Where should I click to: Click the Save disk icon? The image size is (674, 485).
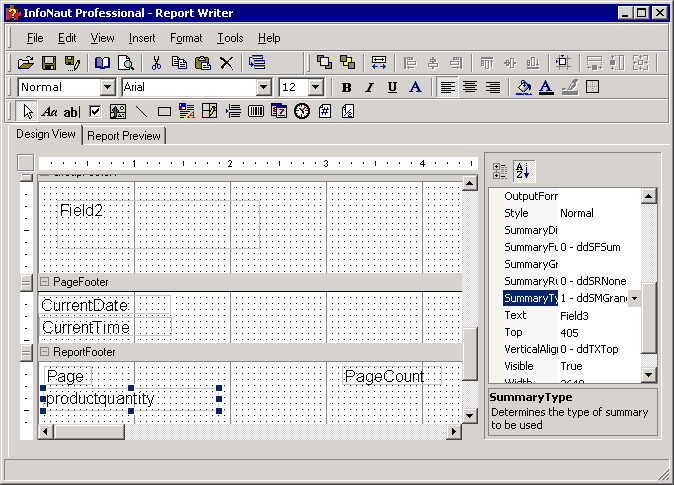click(x=48, y=63)
